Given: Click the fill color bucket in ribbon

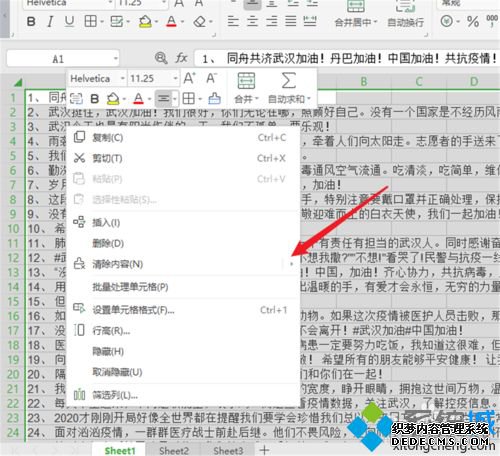Looking at the screenshot, I should 145,22.
